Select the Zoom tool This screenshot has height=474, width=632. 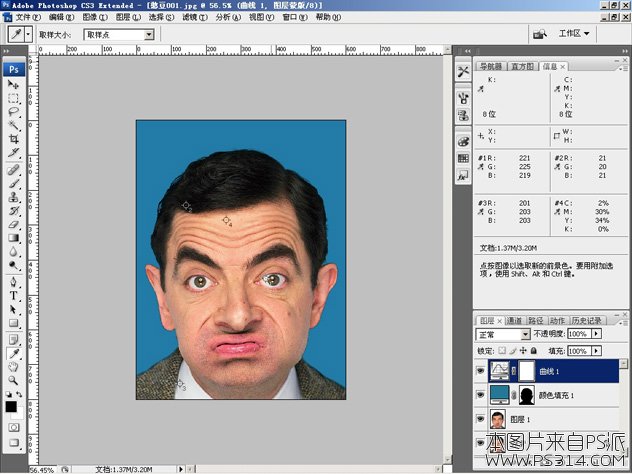coord(13,380)
